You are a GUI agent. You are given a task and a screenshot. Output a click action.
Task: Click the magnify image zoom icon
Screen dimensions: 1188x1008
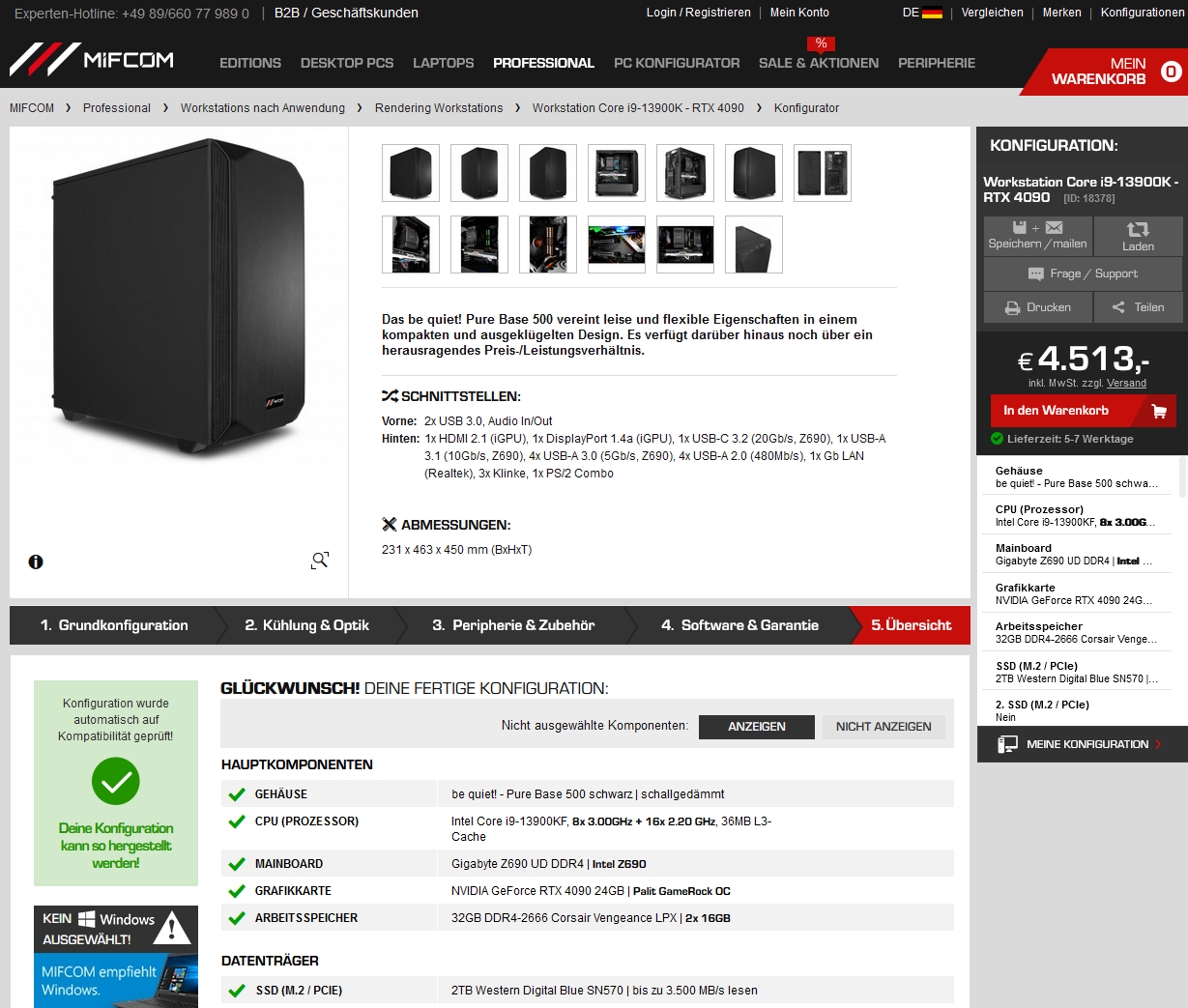(x=320, y=561)
